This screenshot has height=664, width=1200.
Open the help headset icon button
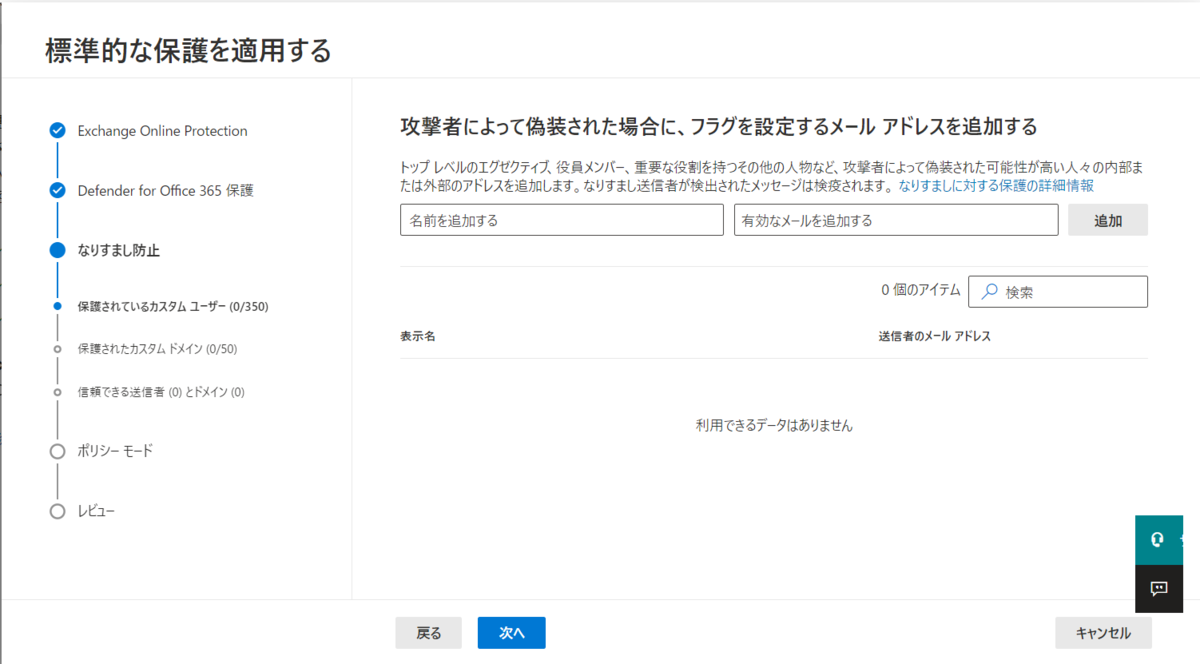[x=1159, y=539]
